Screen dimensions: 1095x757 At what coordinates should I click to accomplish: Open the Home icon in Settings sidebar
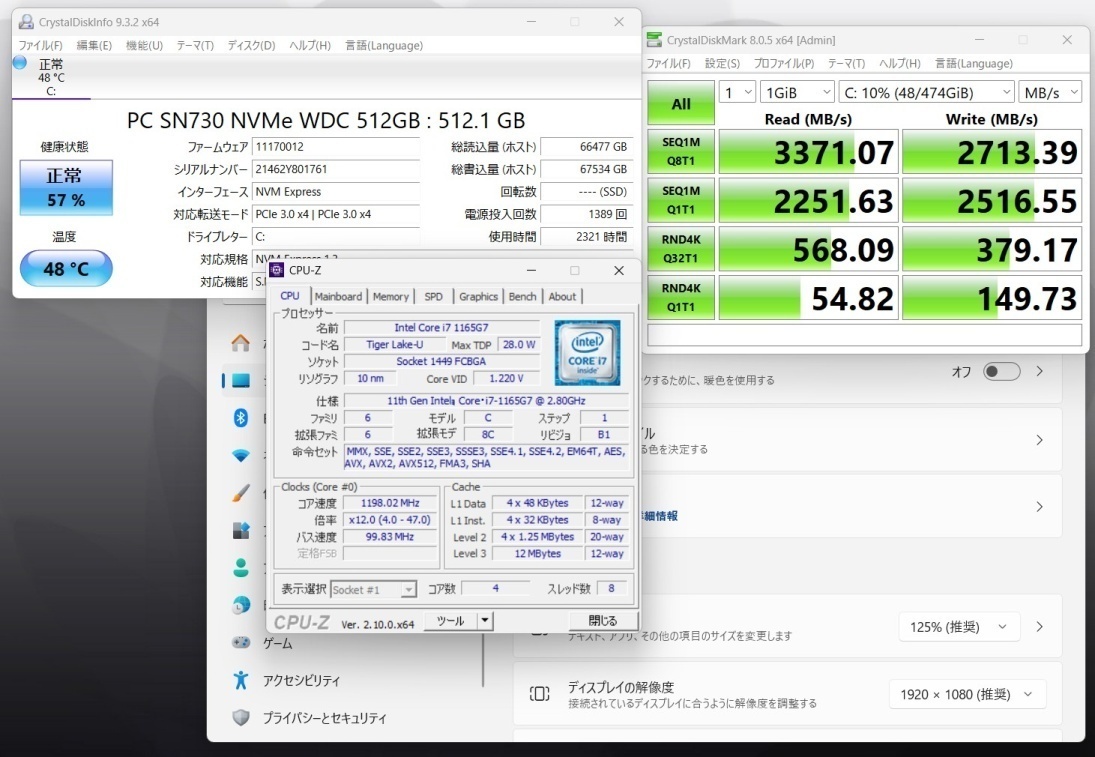coord(241,343)
